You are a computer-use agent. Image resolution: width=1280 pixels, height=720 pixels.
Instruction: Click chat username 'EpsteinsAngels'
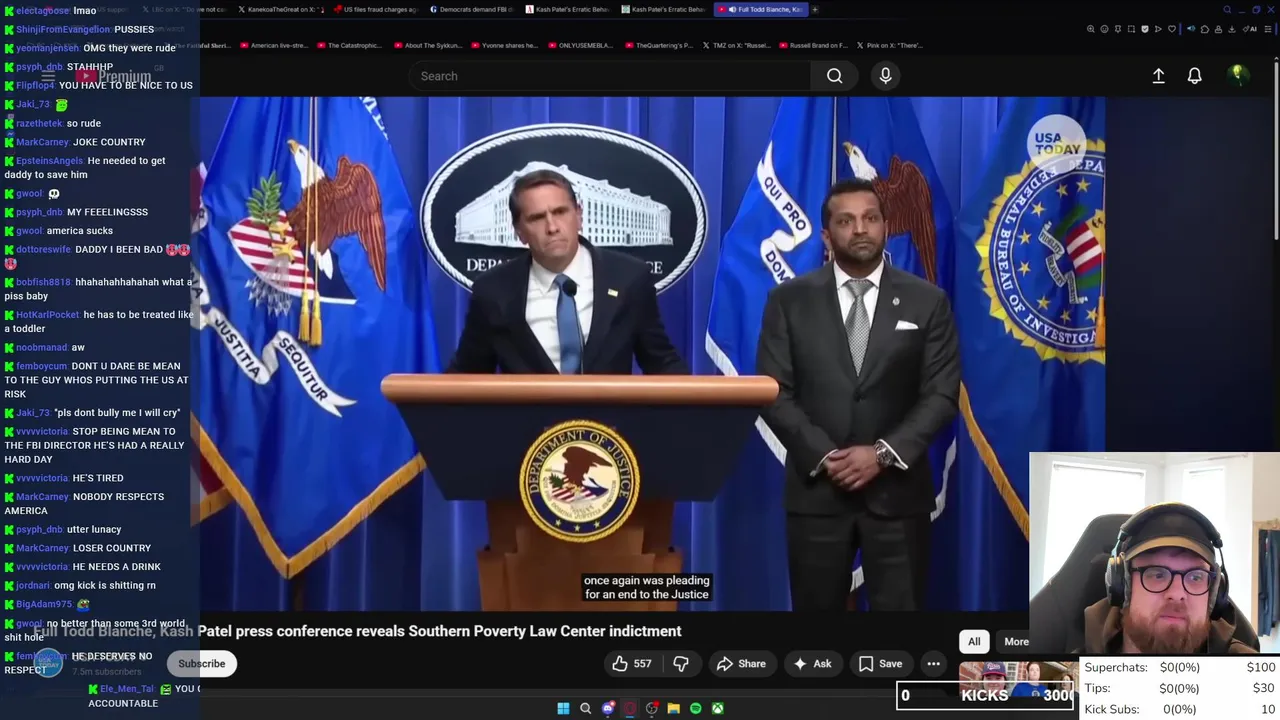point(49,161)
